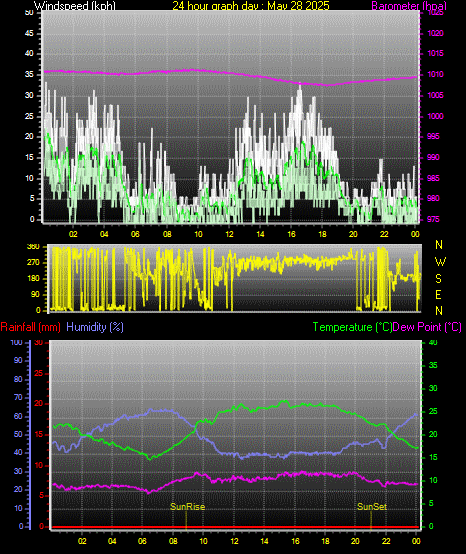Click the 180 wind direction axis value

pos(33,279)
